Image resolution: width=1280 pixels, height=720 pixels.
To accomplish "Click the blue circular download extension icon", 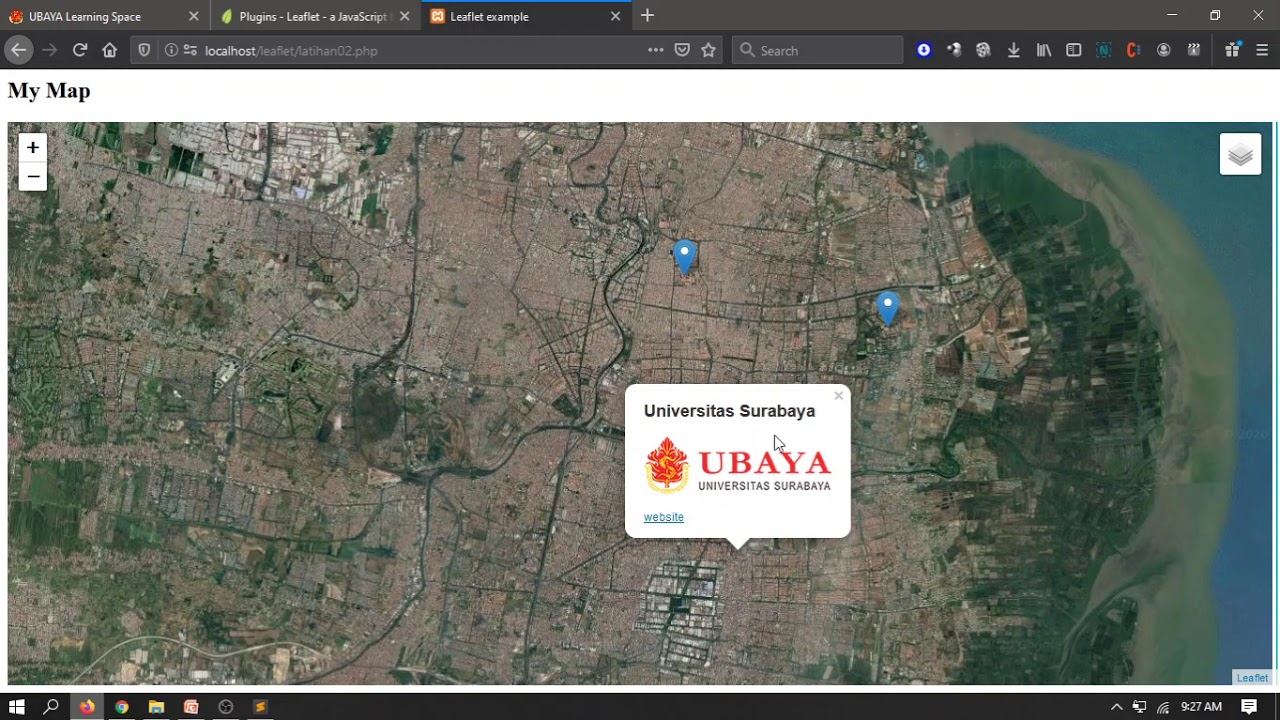I will 924,50.
